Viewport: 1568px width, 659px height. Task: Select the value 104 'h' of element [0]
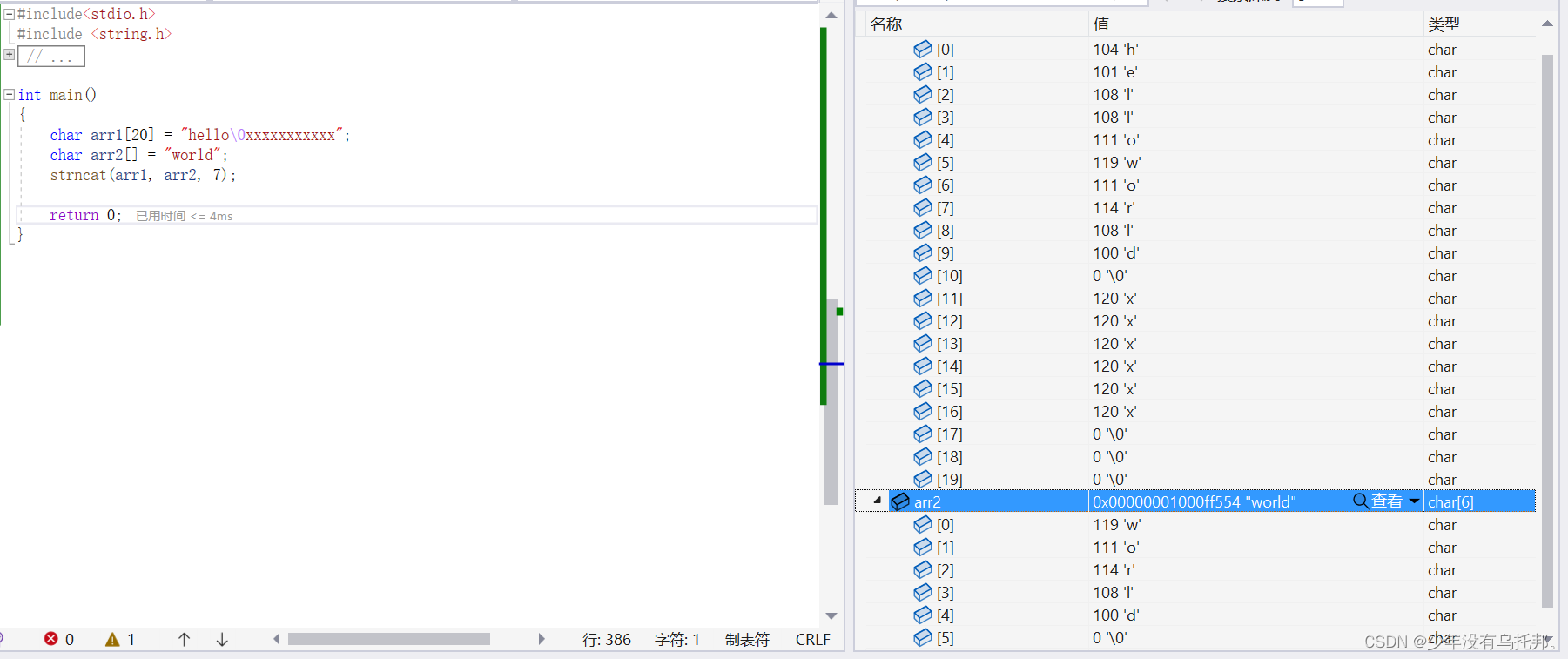point(1116,50)
